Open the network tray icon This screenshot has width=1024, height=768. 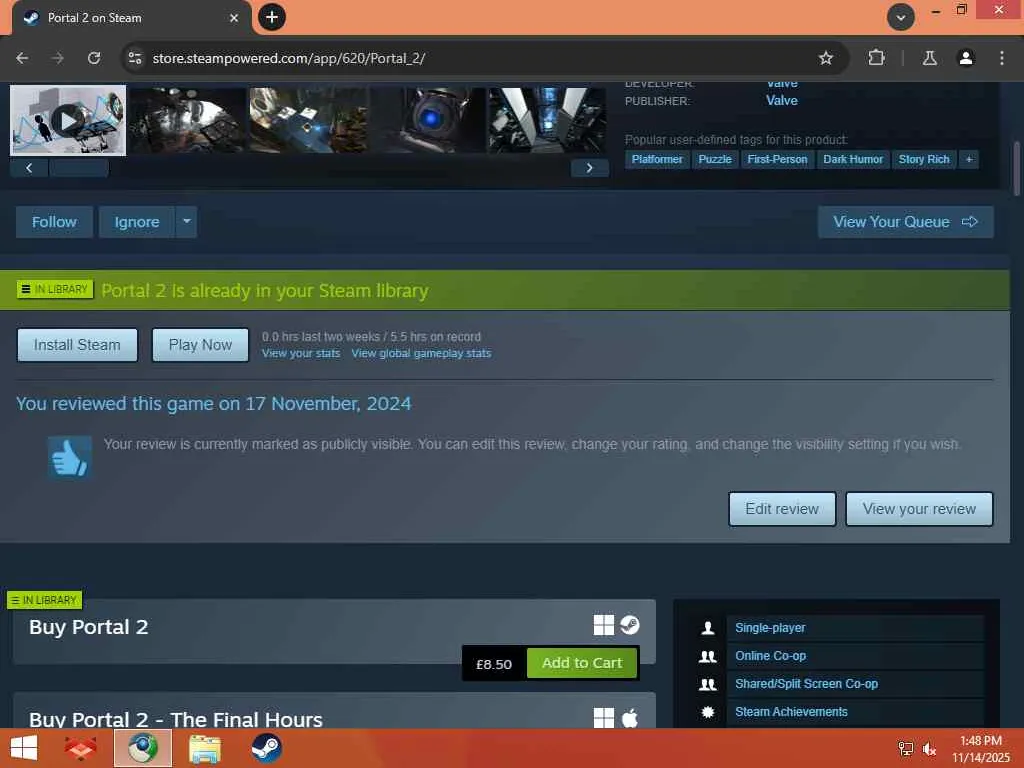pyautogui.click(x=906, y=749)
